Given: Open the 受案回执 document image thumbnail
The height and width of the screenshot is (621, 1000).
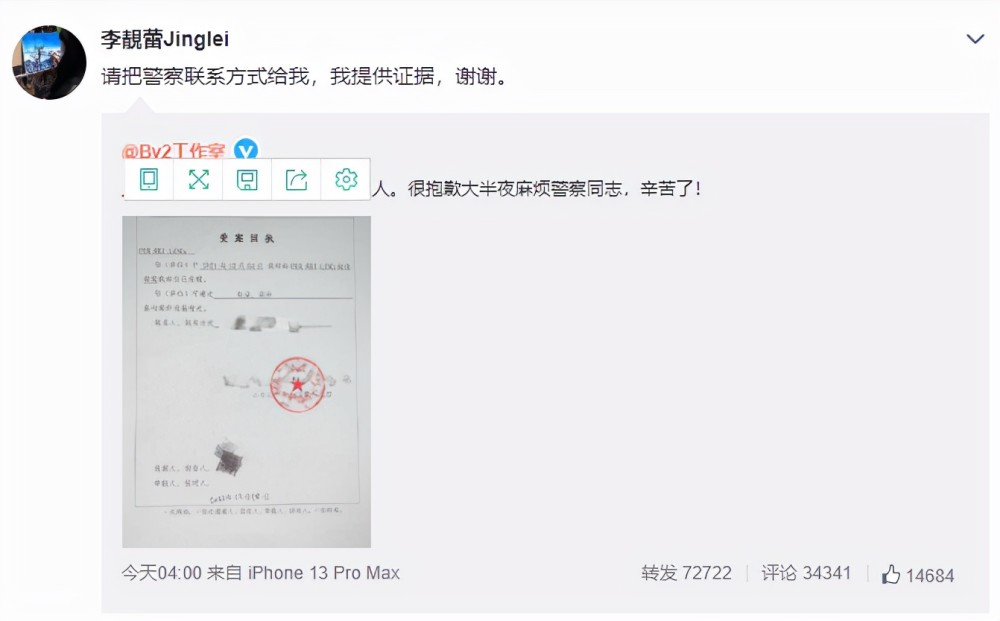Looking at the screenshot, I should point(246,382).
